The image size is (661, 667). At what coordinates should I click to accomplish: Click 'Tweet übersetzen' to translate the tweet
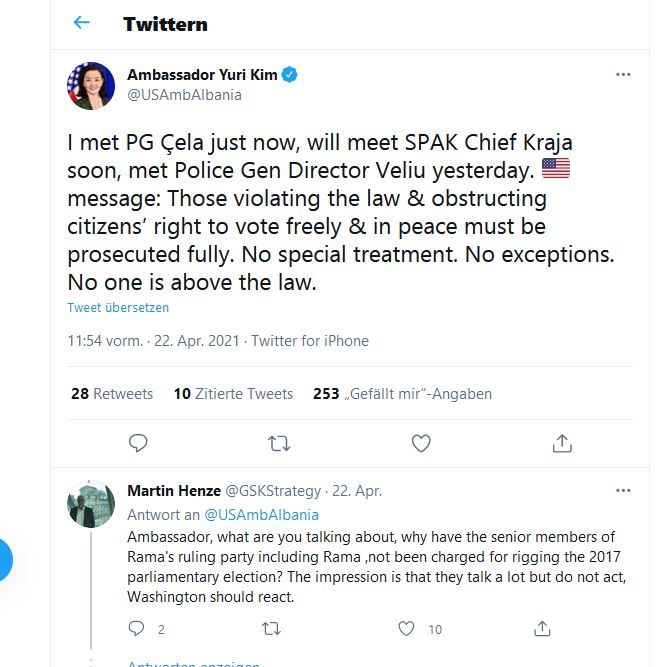118,308
